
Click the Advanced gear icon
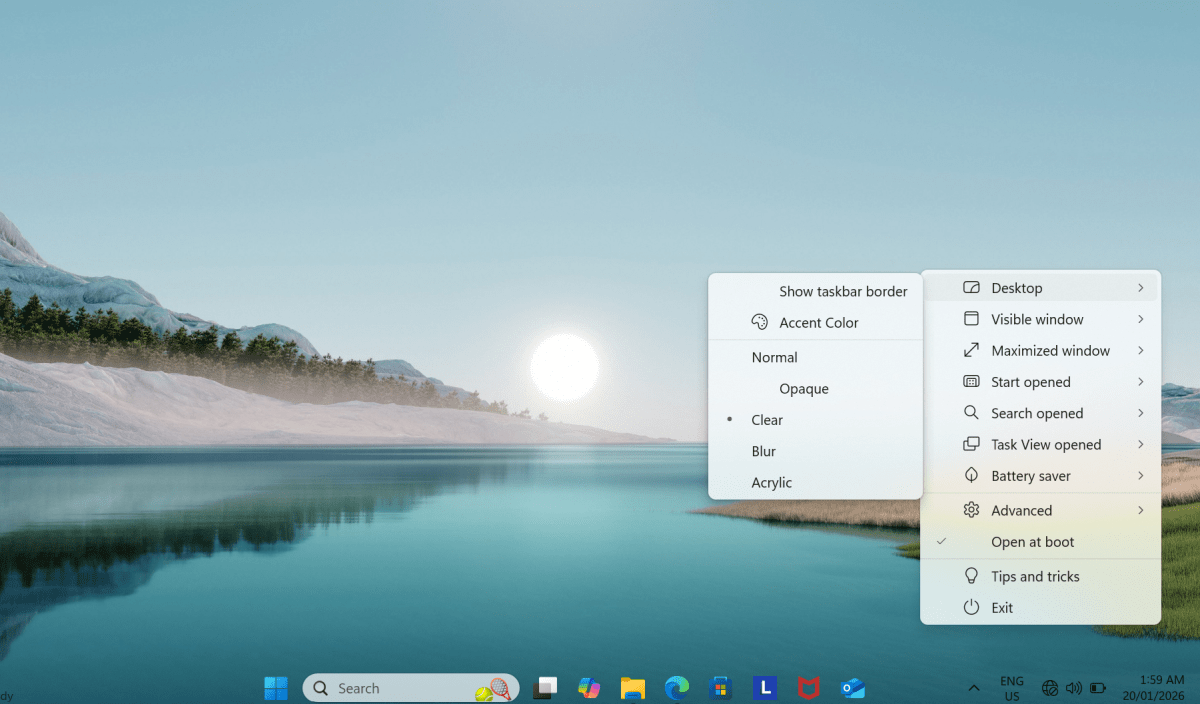[970, 510]
